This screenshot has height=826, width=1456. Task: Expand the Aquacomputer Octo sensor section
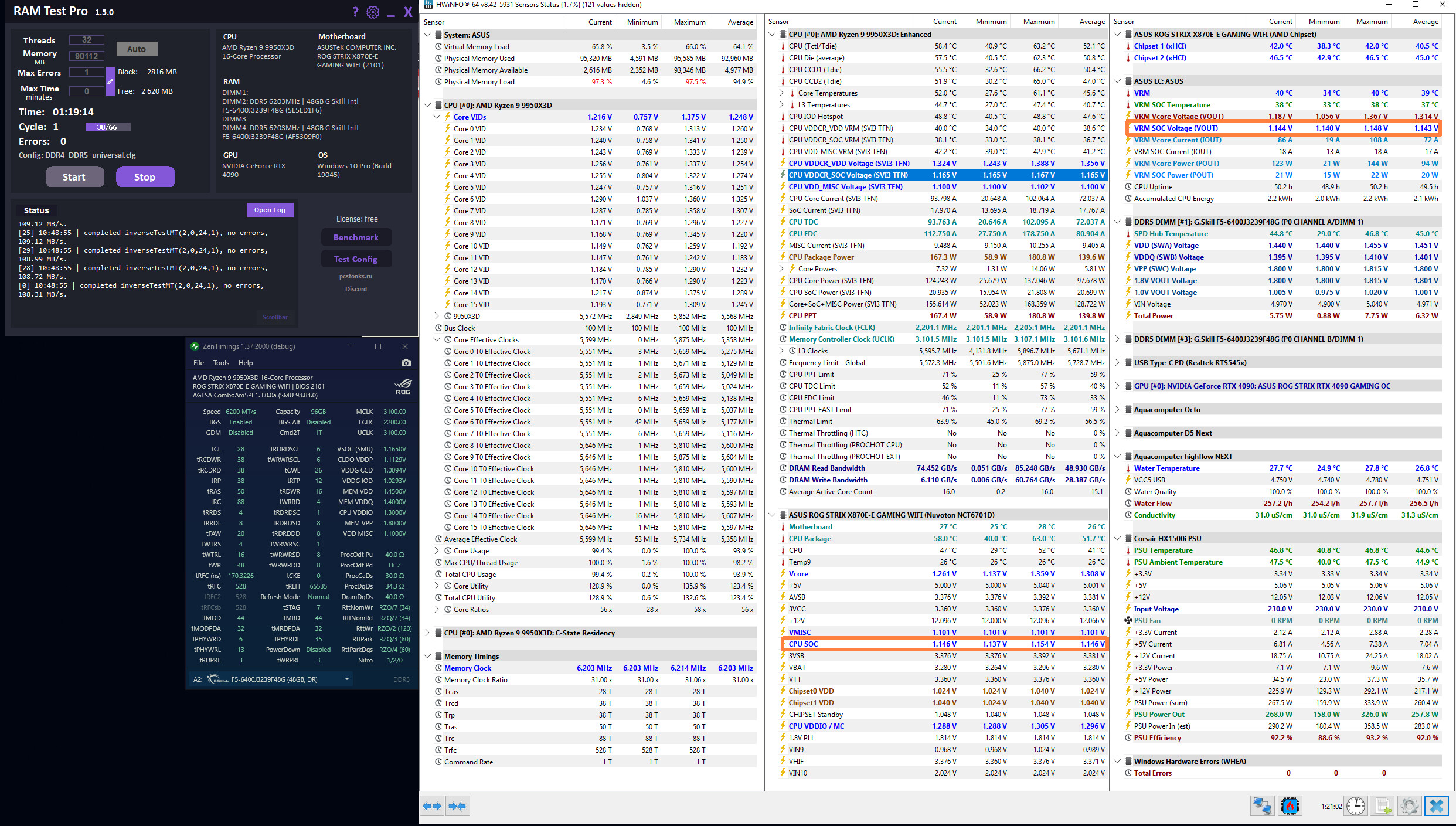pos(1117,409)
